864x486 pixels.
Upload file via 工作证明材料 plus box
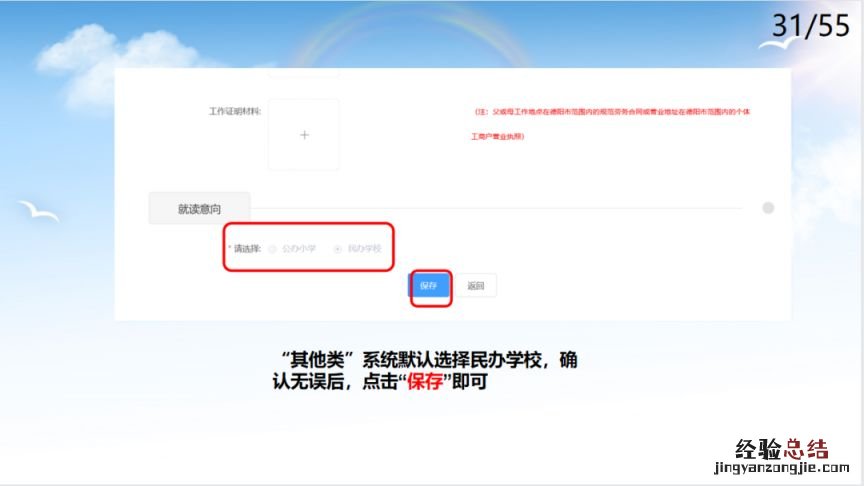(x=304, y=134)
